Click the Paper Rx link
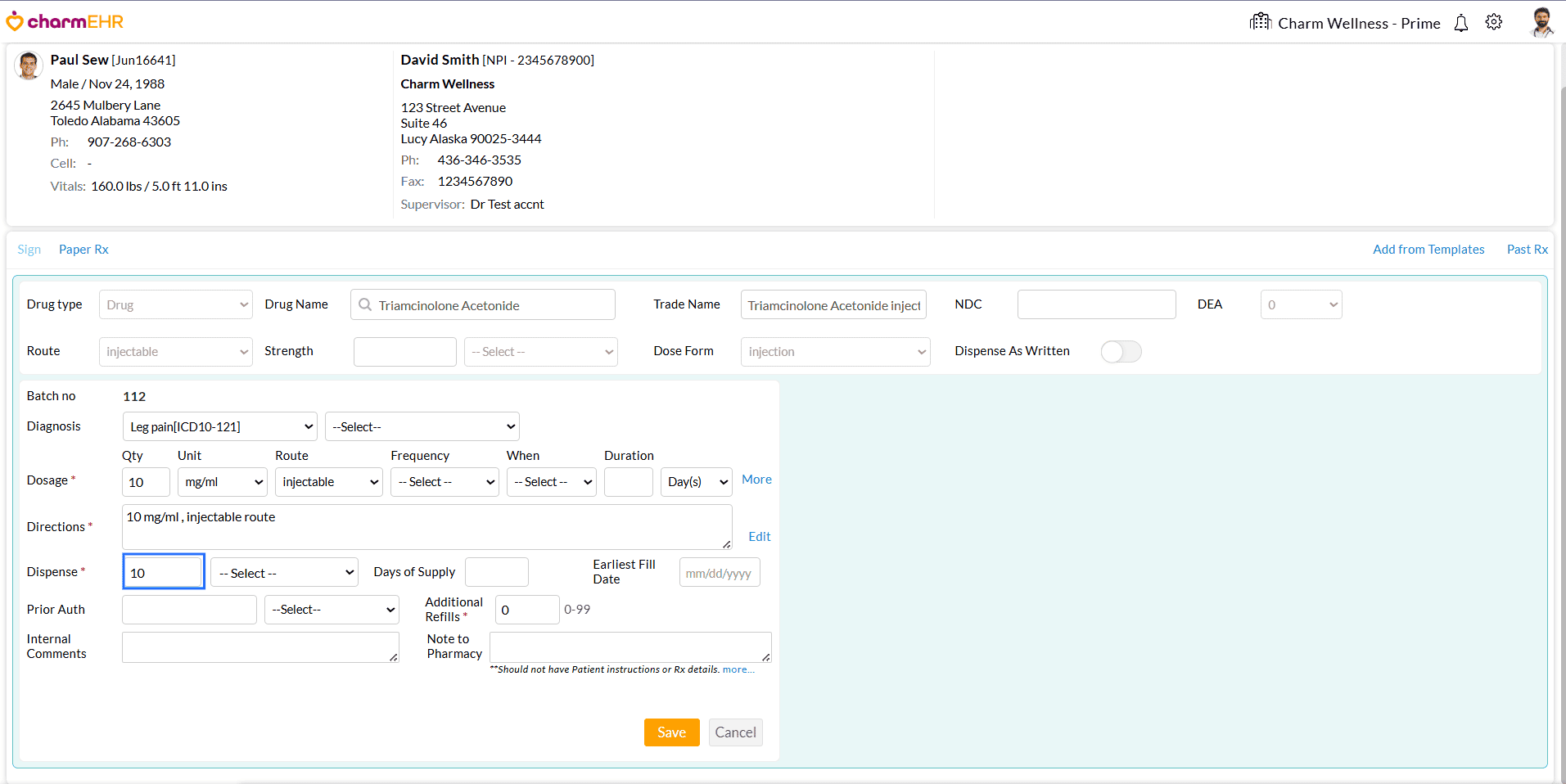 (x=83, y=250)
